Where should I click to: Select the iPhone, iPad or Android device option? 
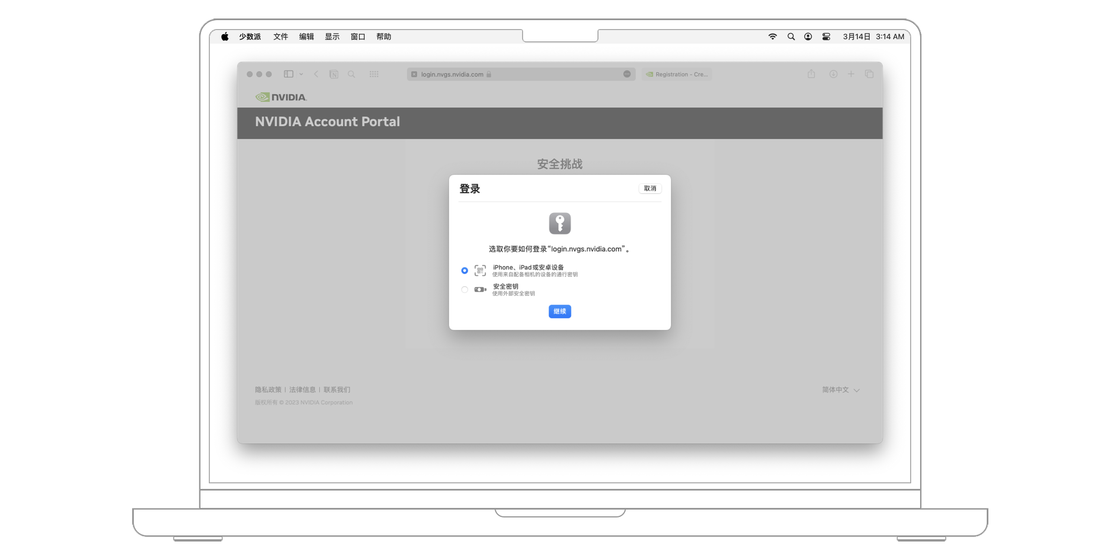click(464, 271)
